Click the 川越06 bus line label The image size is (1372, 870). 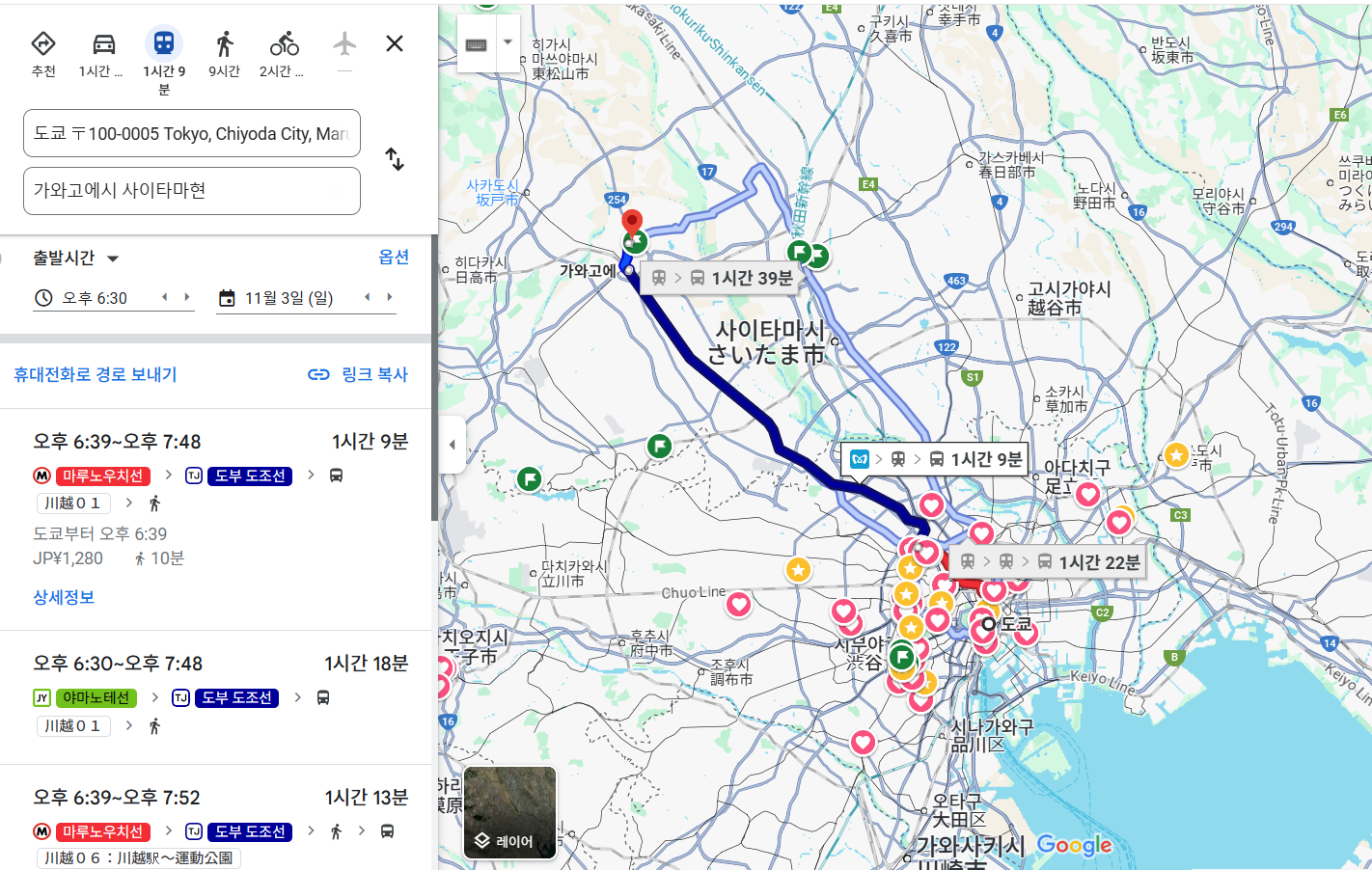coord(139,857)
